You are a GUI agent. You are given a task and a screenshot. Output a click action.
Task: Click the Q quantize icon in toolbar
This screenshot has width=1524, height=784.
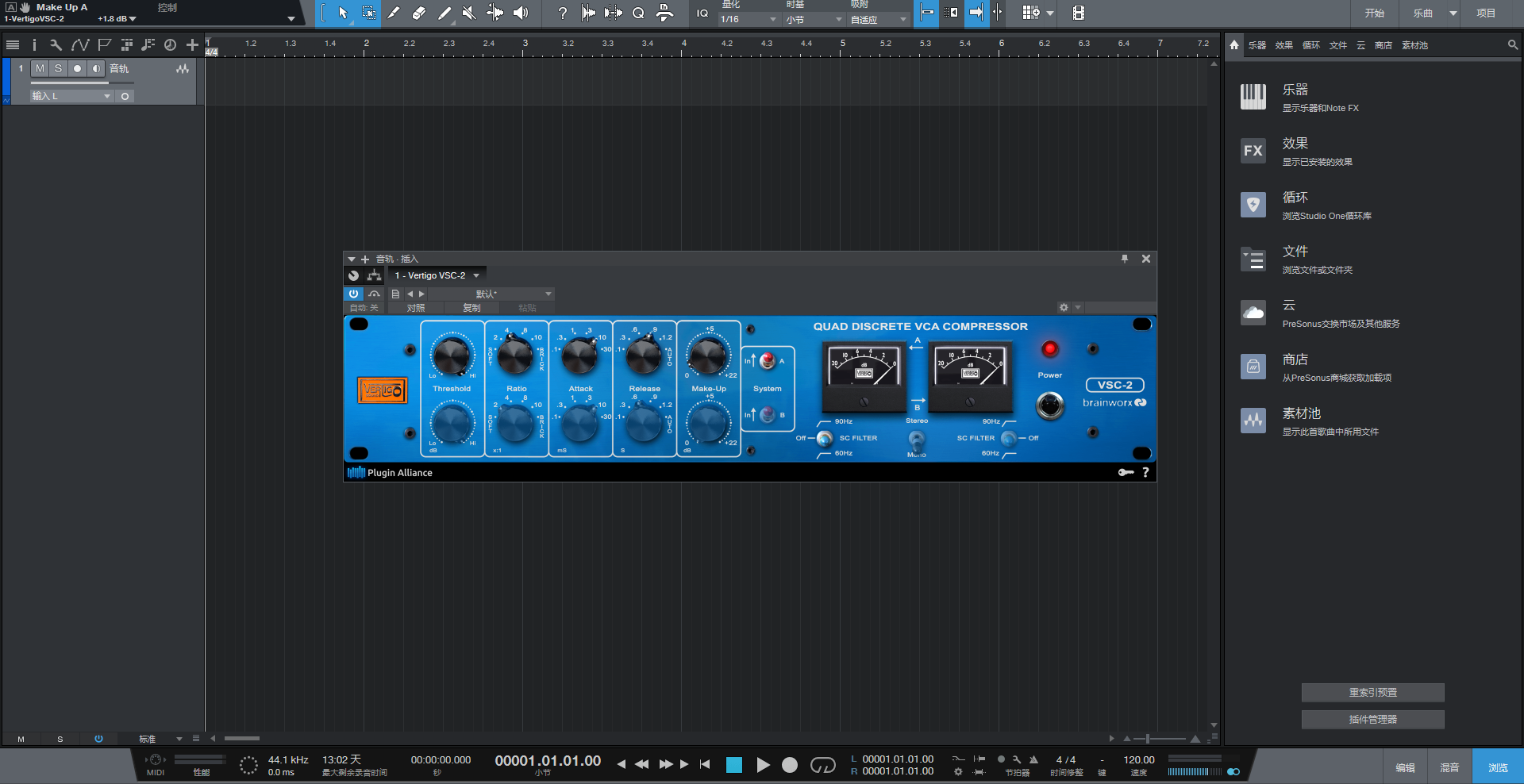tap(638, 13)
